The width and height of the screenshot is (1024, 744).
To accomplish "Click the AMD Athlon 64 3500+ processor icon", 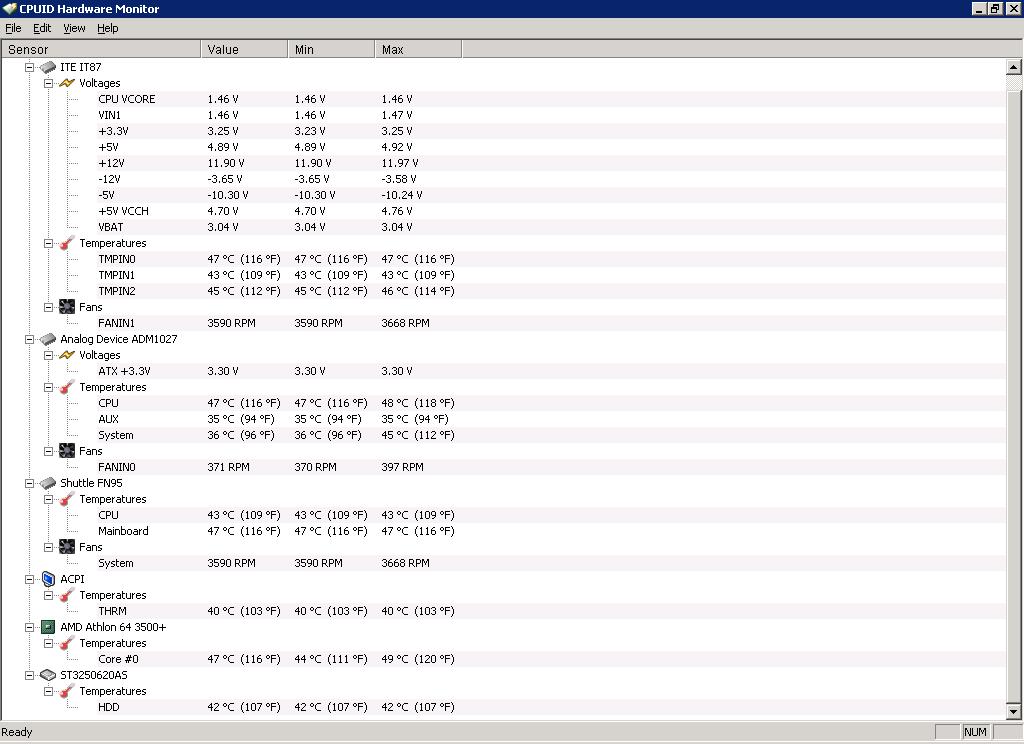I will 48,627.
